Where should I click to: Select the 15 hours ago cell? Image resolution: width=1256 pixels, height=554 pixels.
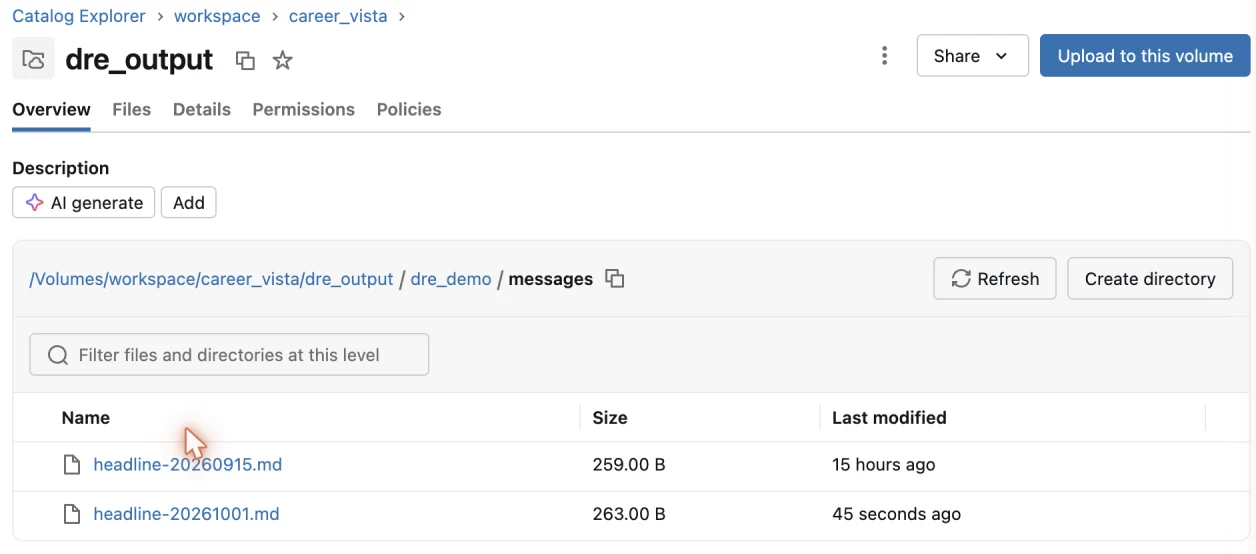pyautogui.click(x=884, y=465)
